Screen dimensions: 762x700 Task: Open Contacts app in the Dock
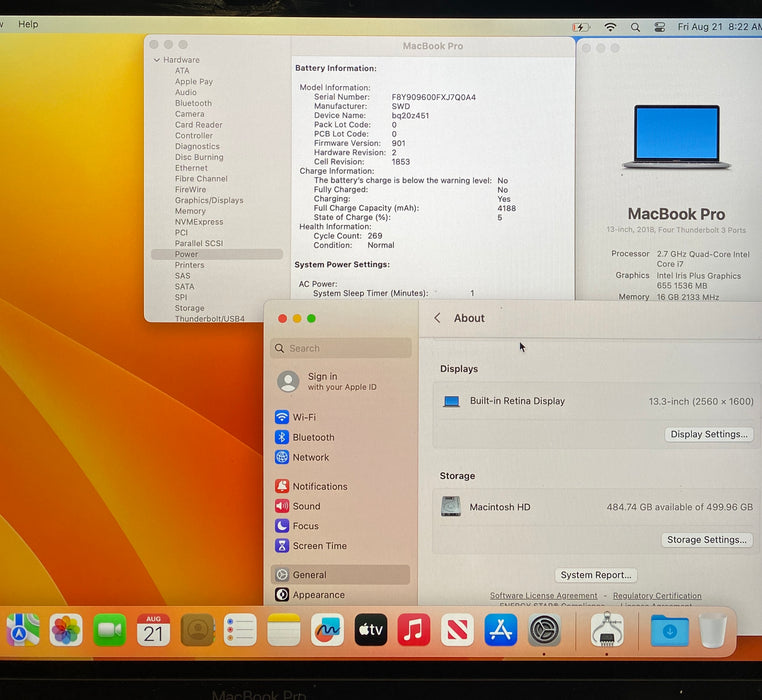[x=197, y=630]
